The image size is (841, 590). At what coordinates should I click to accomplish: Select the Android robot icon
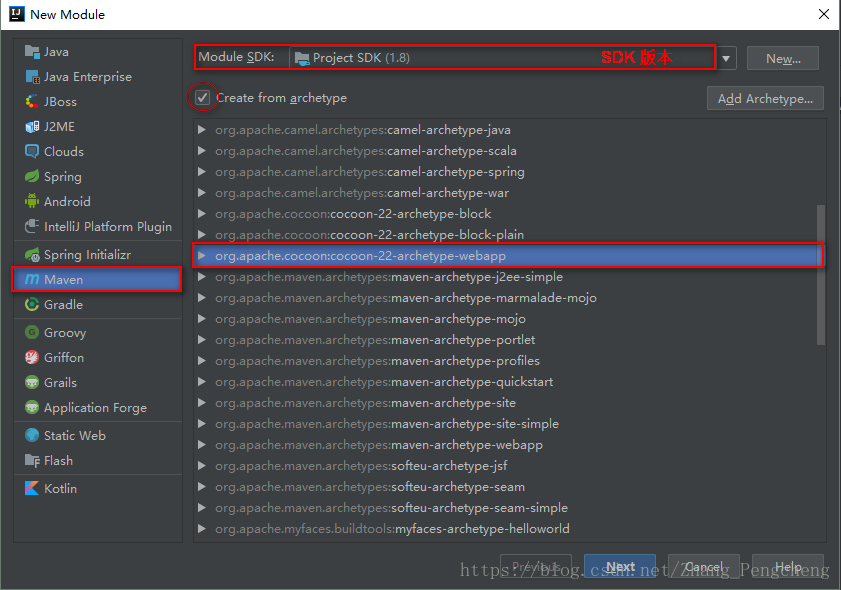pyautogui.click(x=32, y=201)
